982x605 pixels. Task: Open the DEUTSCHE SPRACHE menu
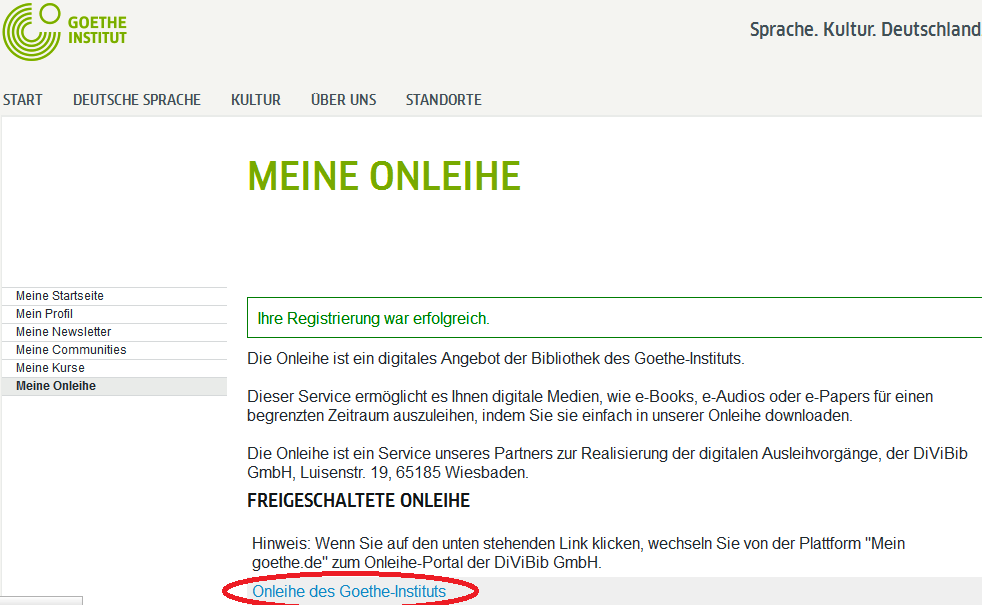click(137, 100)
